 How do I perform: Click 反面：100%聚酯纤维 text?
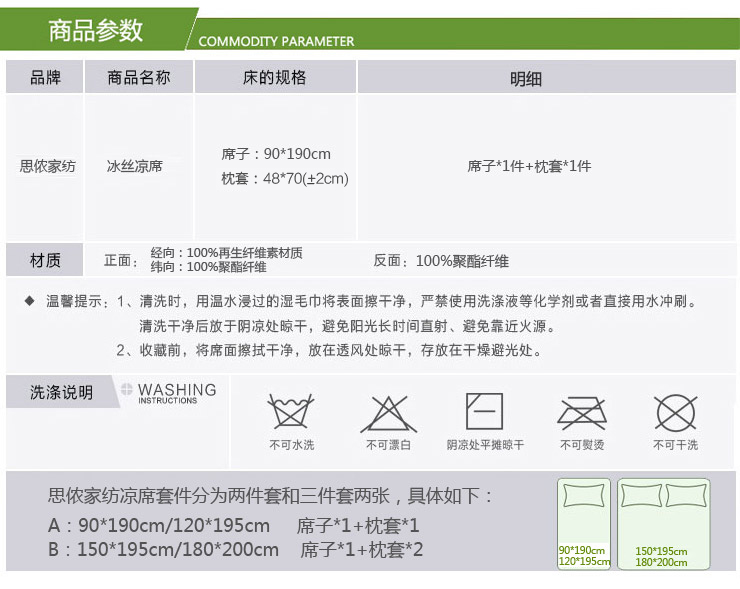(441, 261)
